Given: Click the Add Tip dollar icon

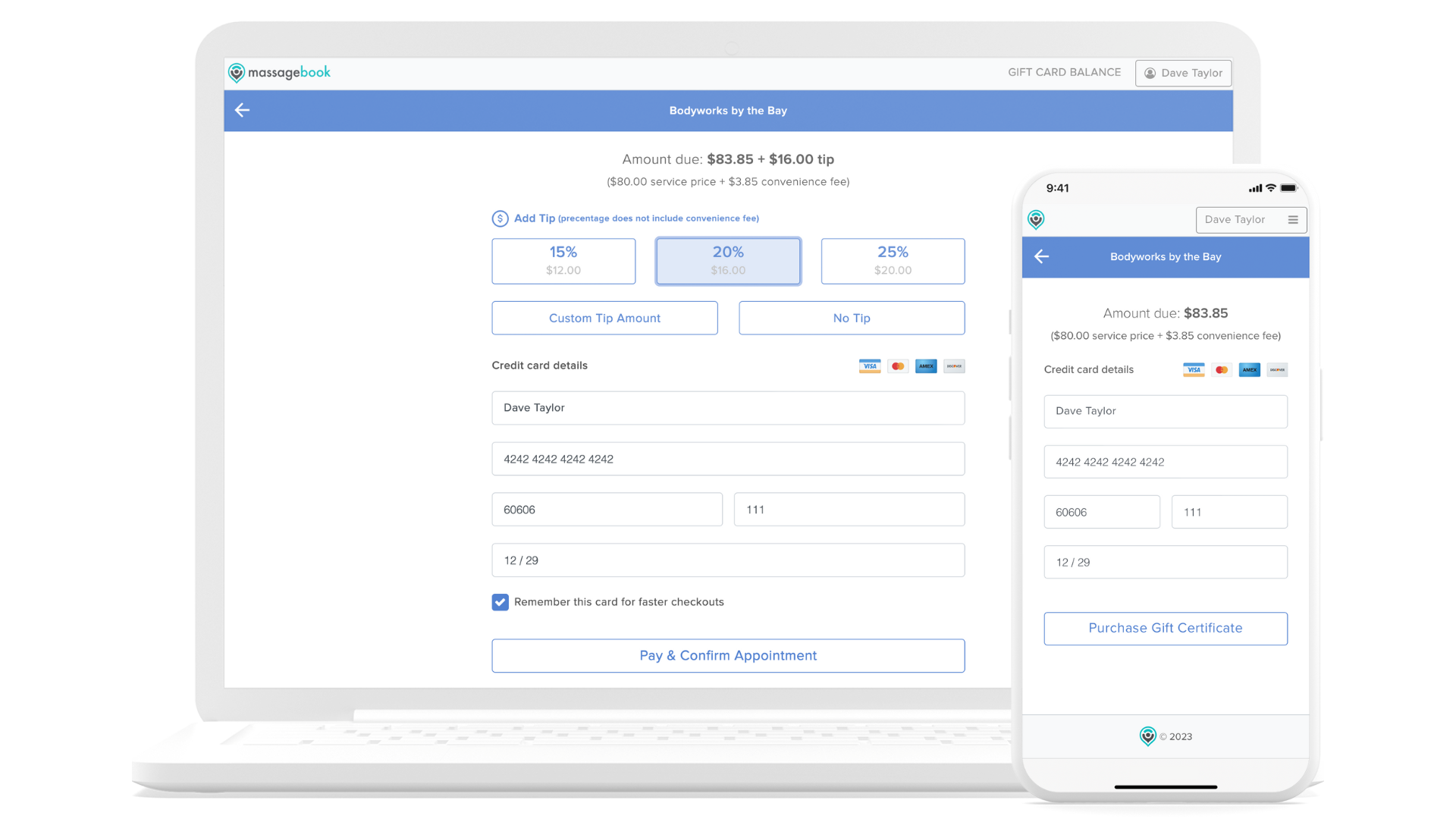Looking at the screenshot, I should pos(500,218).
